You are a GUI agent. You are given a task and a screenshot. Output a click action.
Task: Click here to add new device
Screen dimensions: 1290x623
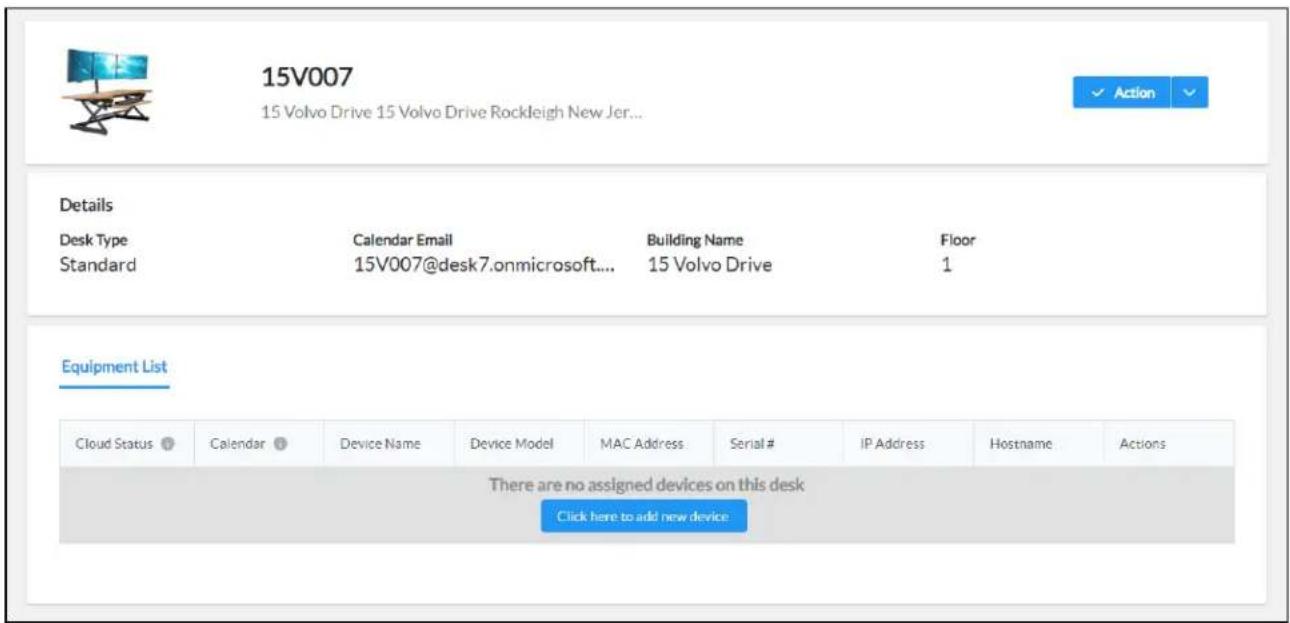coord(644,516)
